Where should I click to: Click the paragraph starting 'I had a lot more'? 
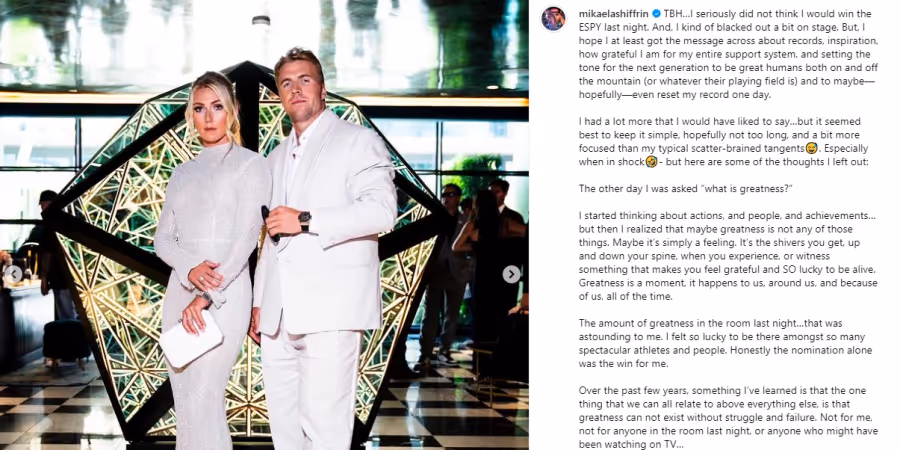coord(723,142)
